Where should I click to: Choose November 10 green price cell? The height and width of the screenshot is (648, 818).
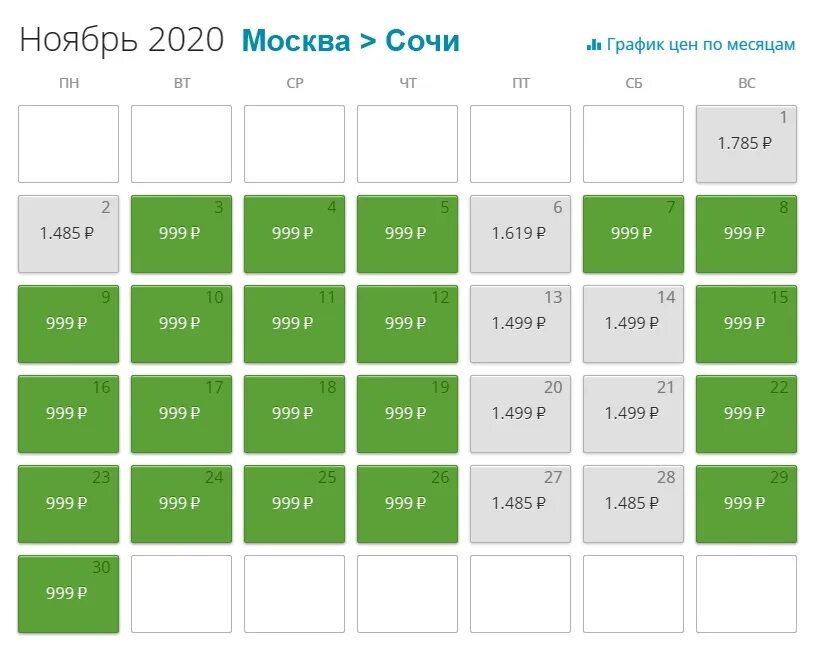[182, 324]
